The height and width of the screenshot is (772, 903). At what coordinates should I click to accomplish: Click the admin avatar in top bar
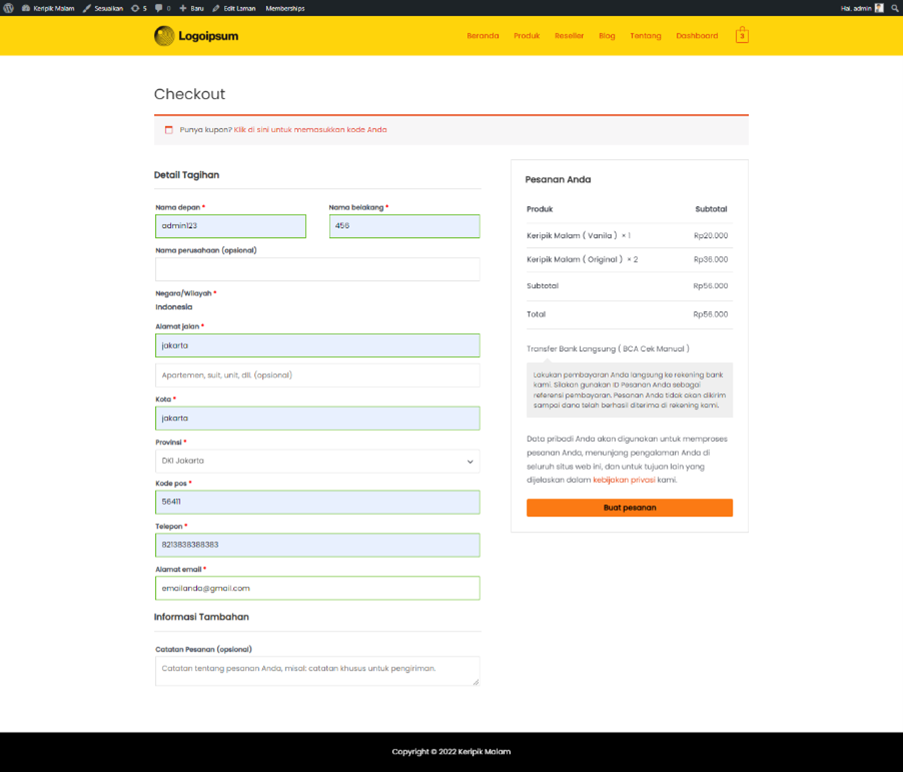(879, 8)
